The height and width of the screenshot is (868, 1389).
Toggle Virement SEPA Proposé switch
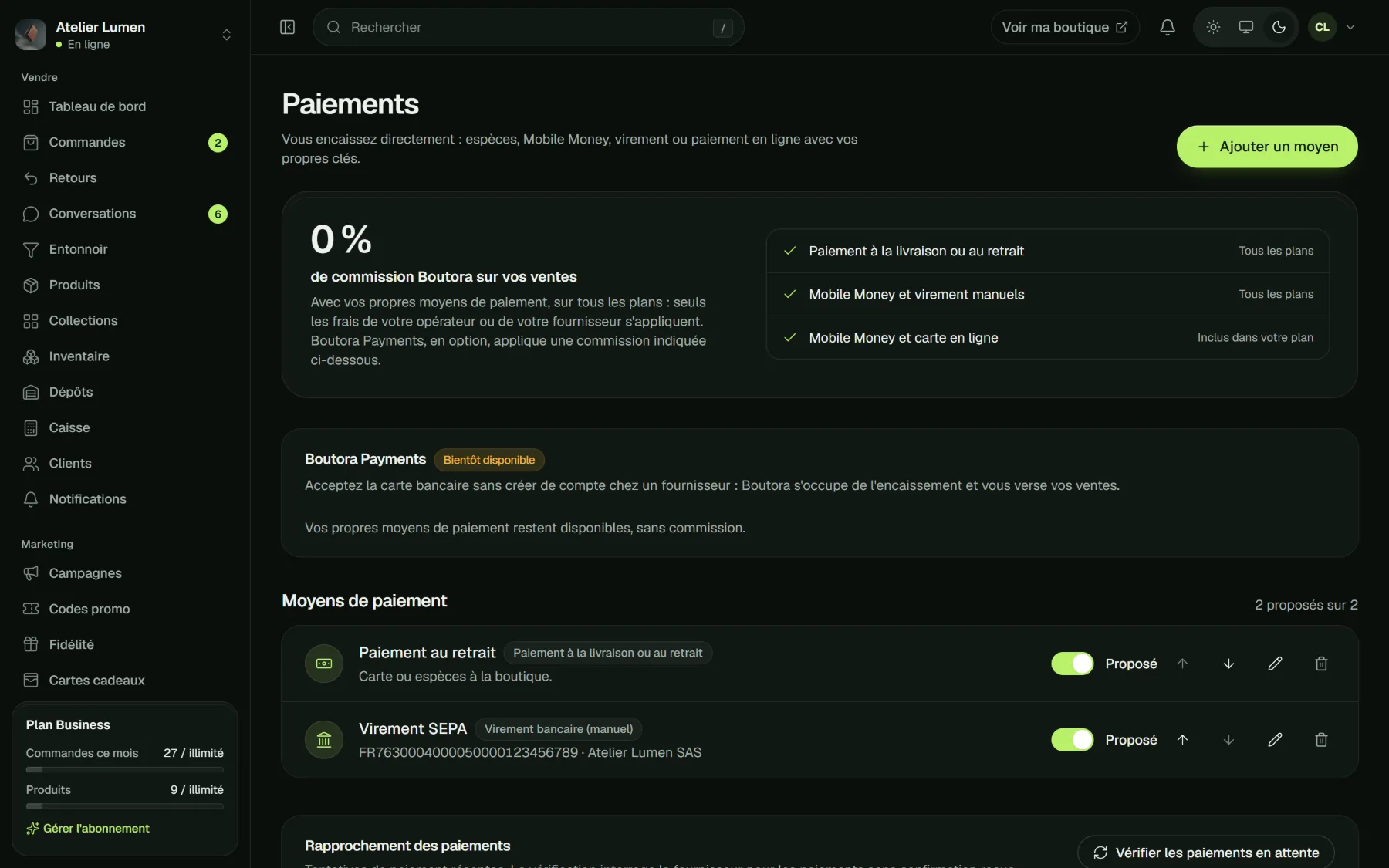coord(1072,740)
